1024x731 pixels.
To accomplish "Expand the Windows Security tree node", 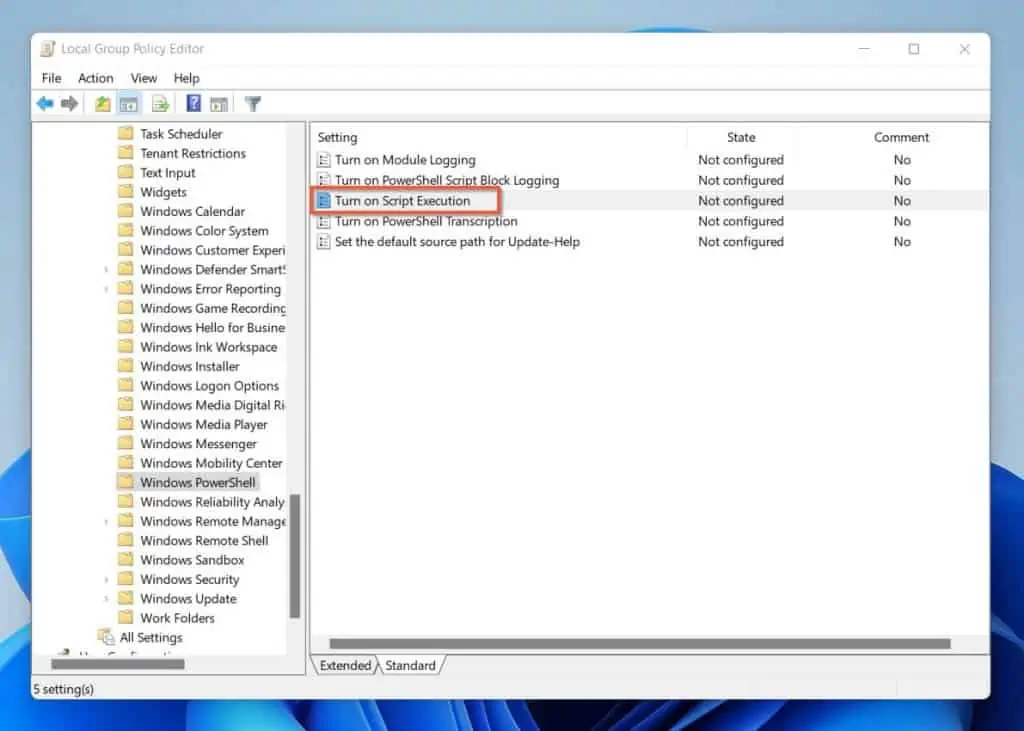I will (x=106, y=579).
